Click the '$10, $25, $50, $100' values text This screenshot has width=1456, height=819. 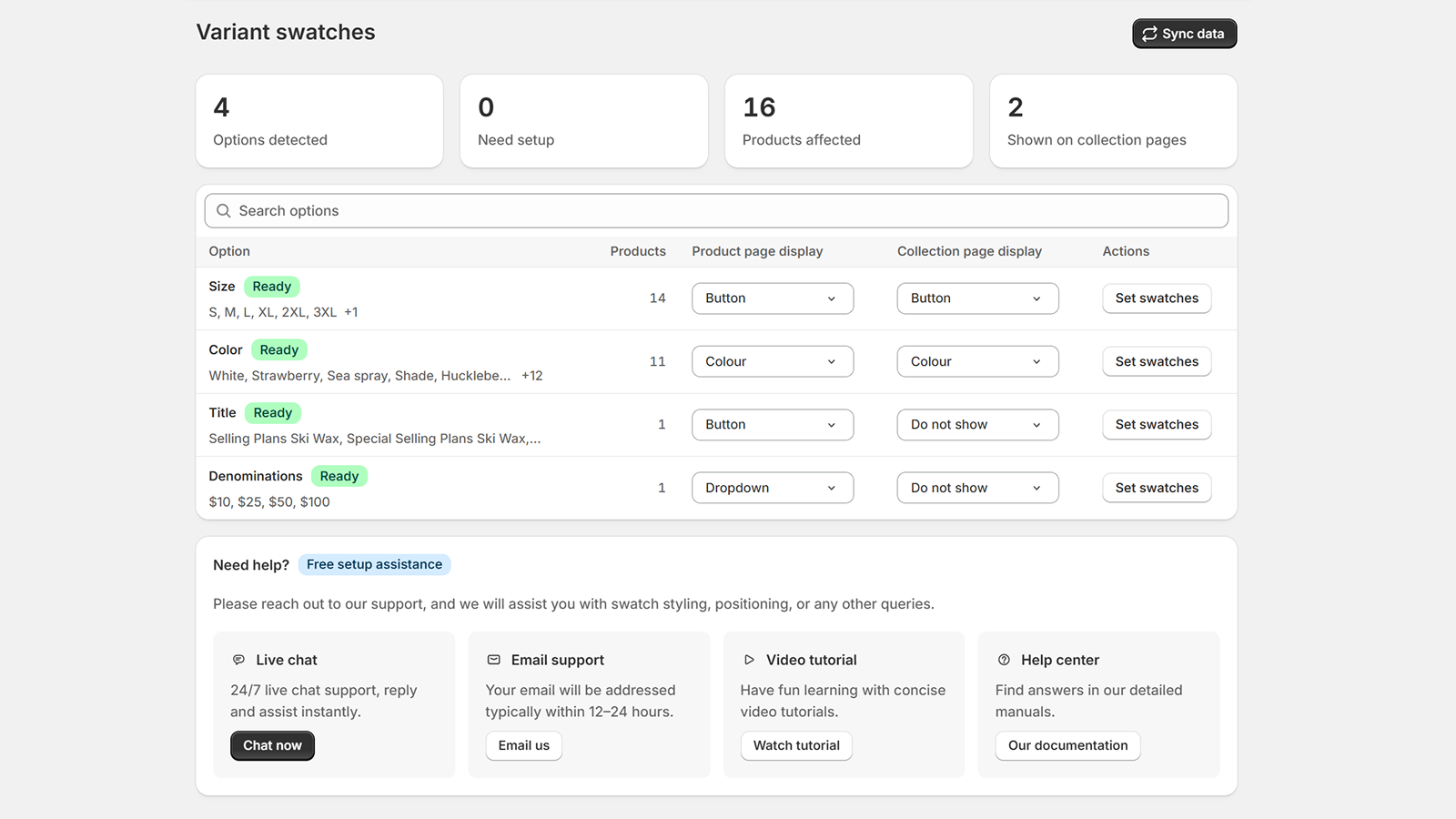click(269, 502)
